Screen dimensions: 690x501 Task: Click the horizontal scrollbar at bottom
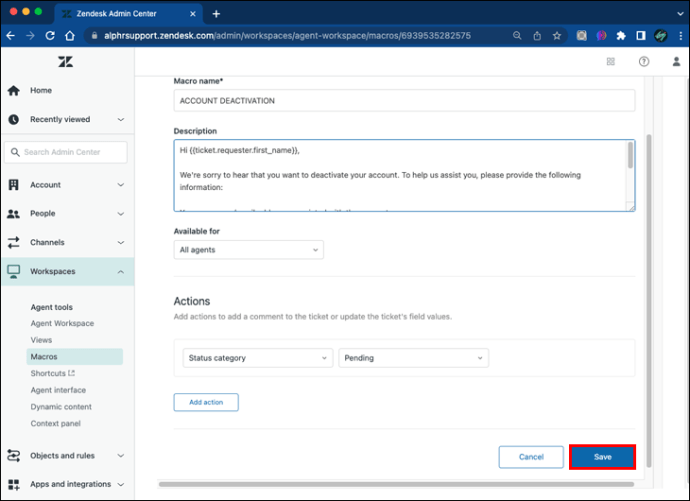pos(396,484)
